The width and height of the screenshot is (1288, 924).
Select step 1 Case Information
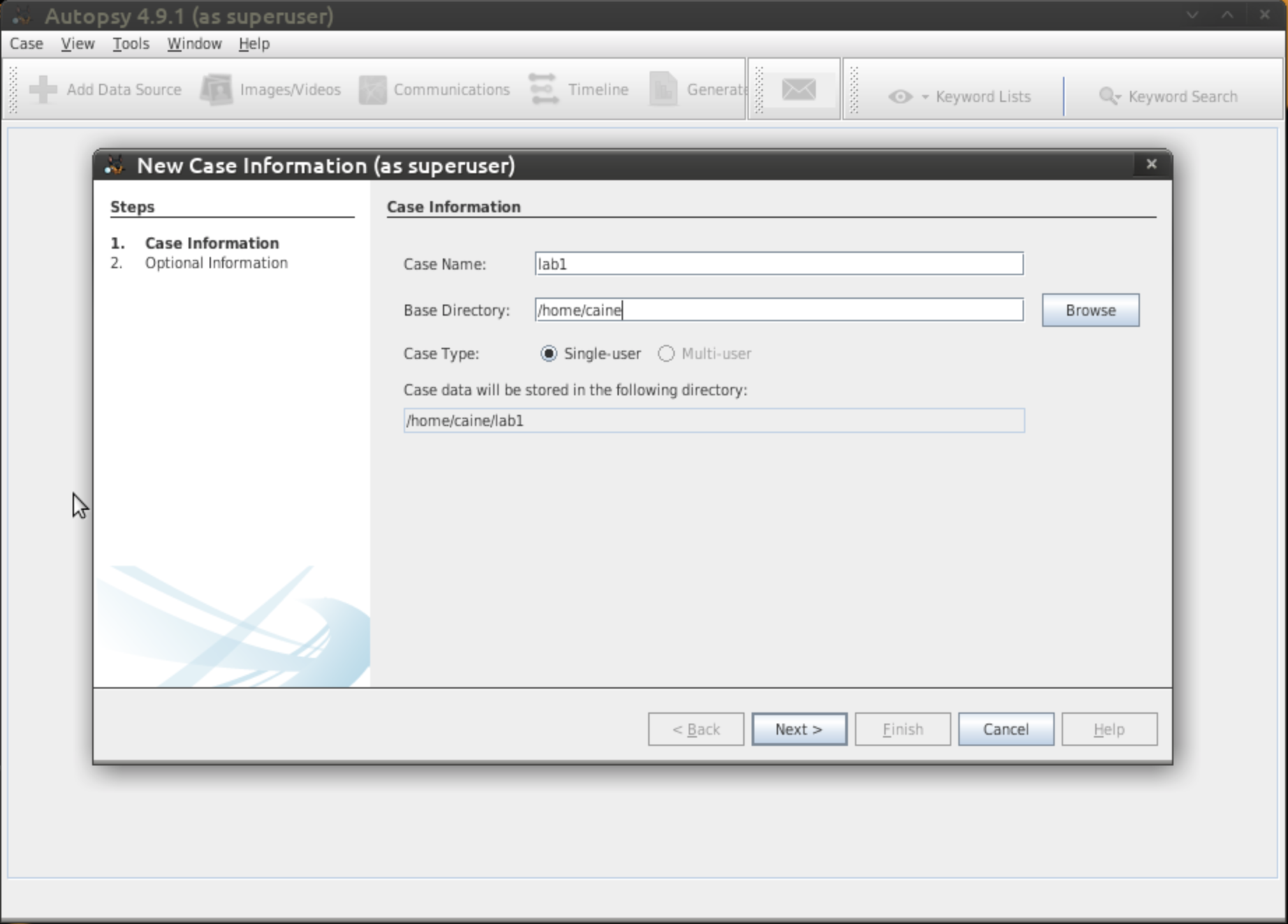coord(212,243)
